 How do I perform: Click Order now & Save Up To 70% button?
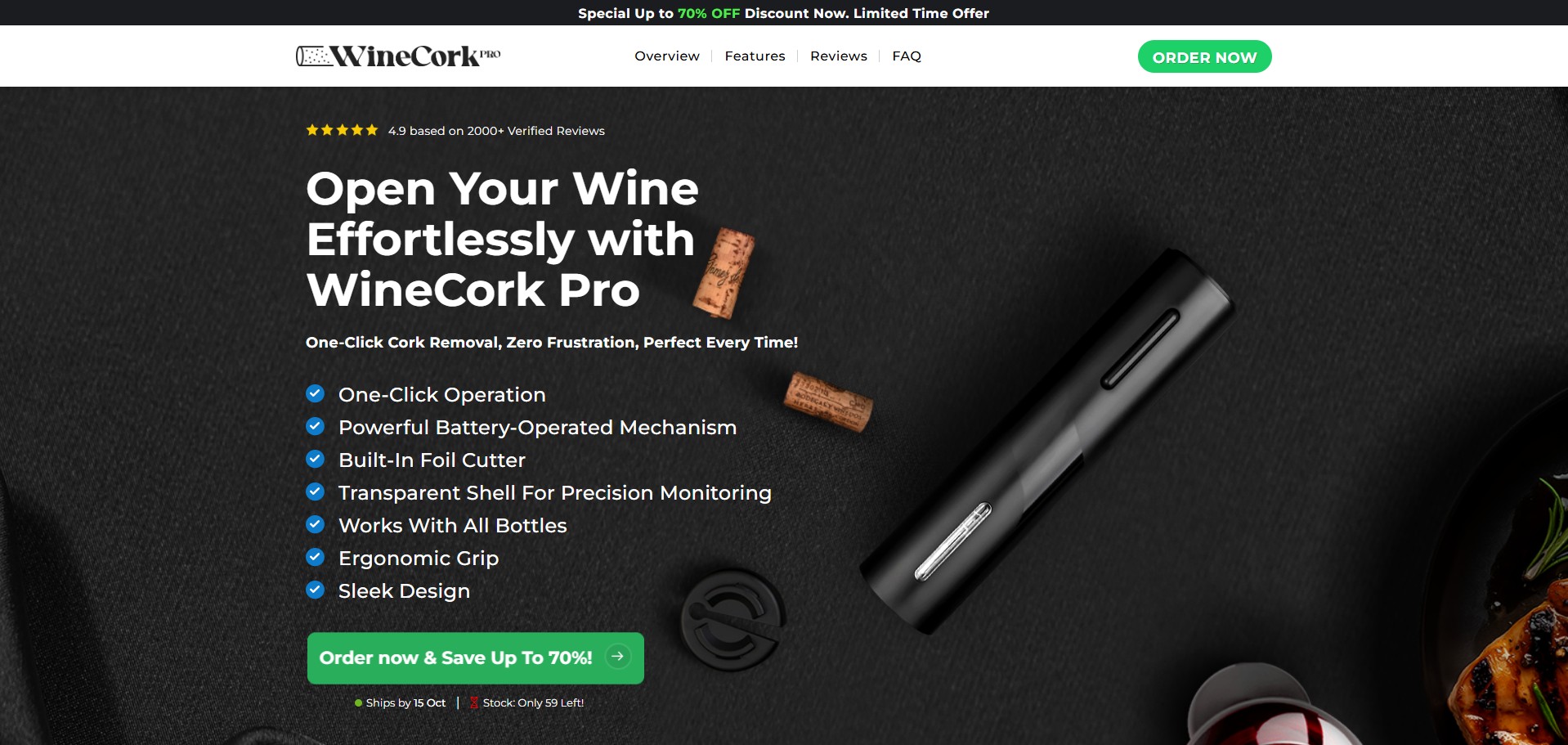[476, 658]
